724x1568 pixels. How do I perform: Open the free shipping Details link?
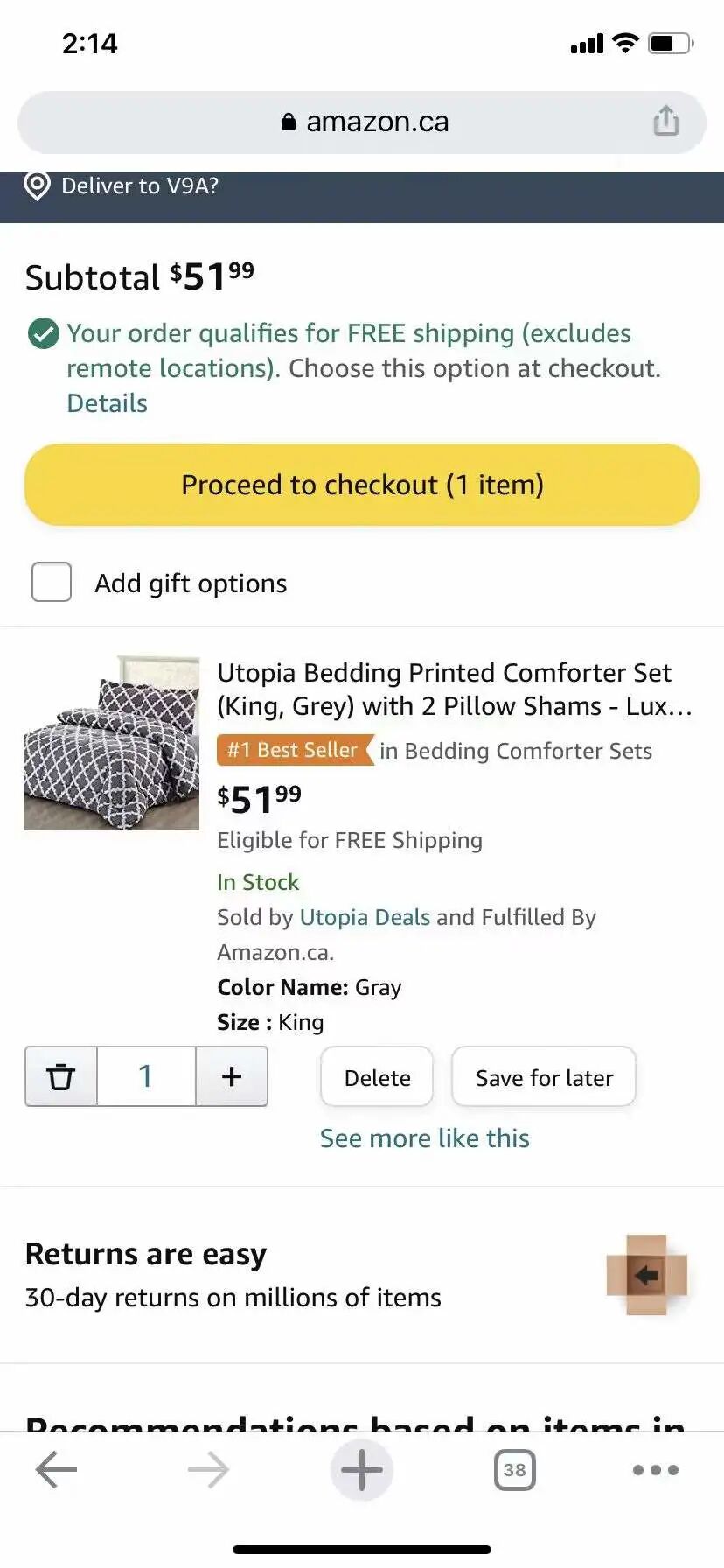click(x=108, y=403)
